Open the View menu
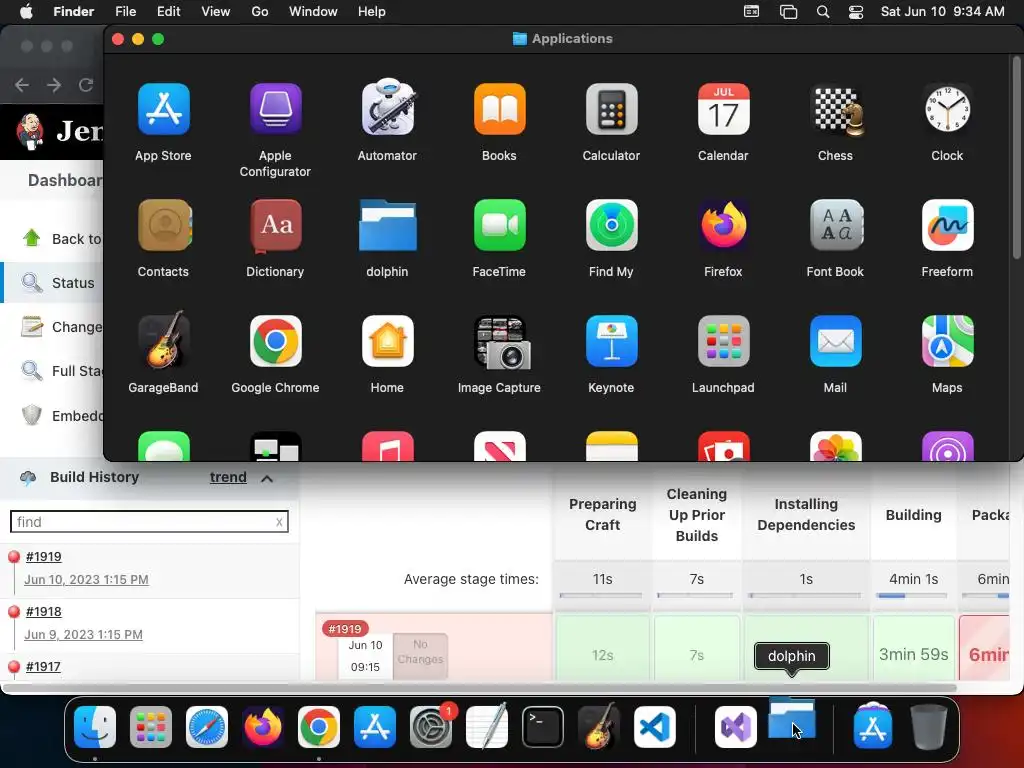1024x768 pixels. (x=216, y=12)
